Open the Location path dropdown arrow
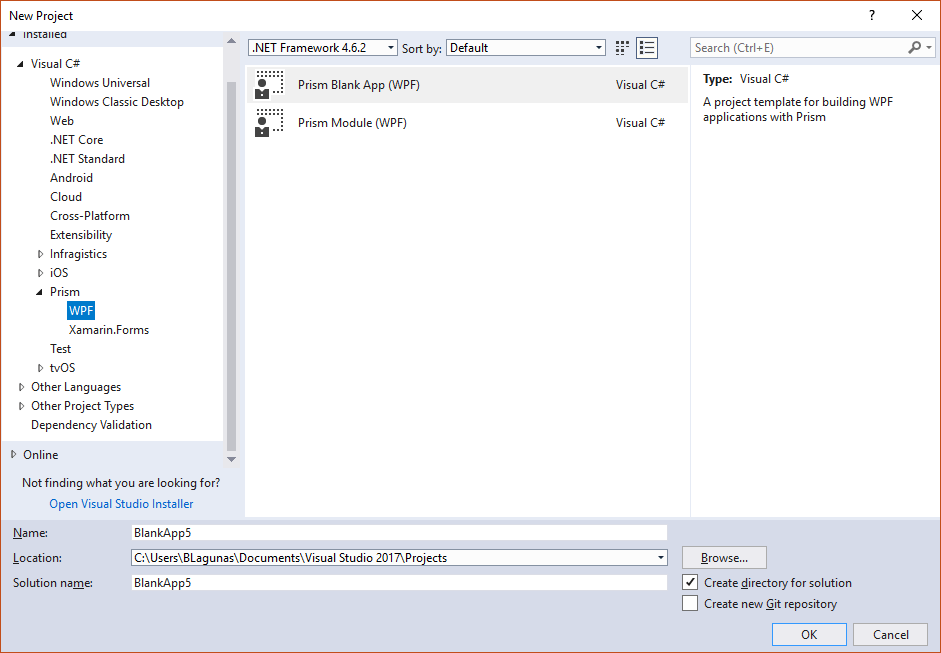The height and width of the screenshot is (653, 941). 660,558
